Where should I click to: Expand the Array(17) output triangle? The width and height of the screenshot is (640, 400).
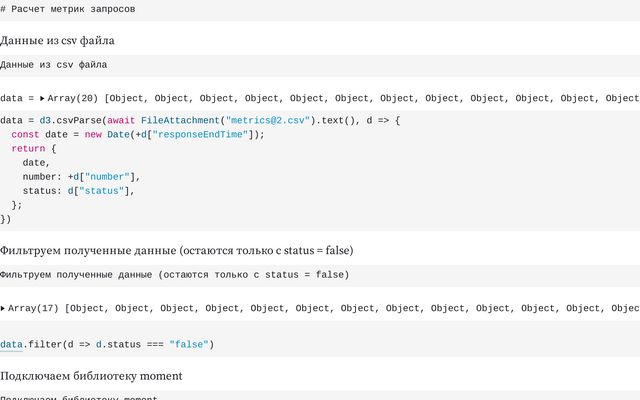coord(3,309)
